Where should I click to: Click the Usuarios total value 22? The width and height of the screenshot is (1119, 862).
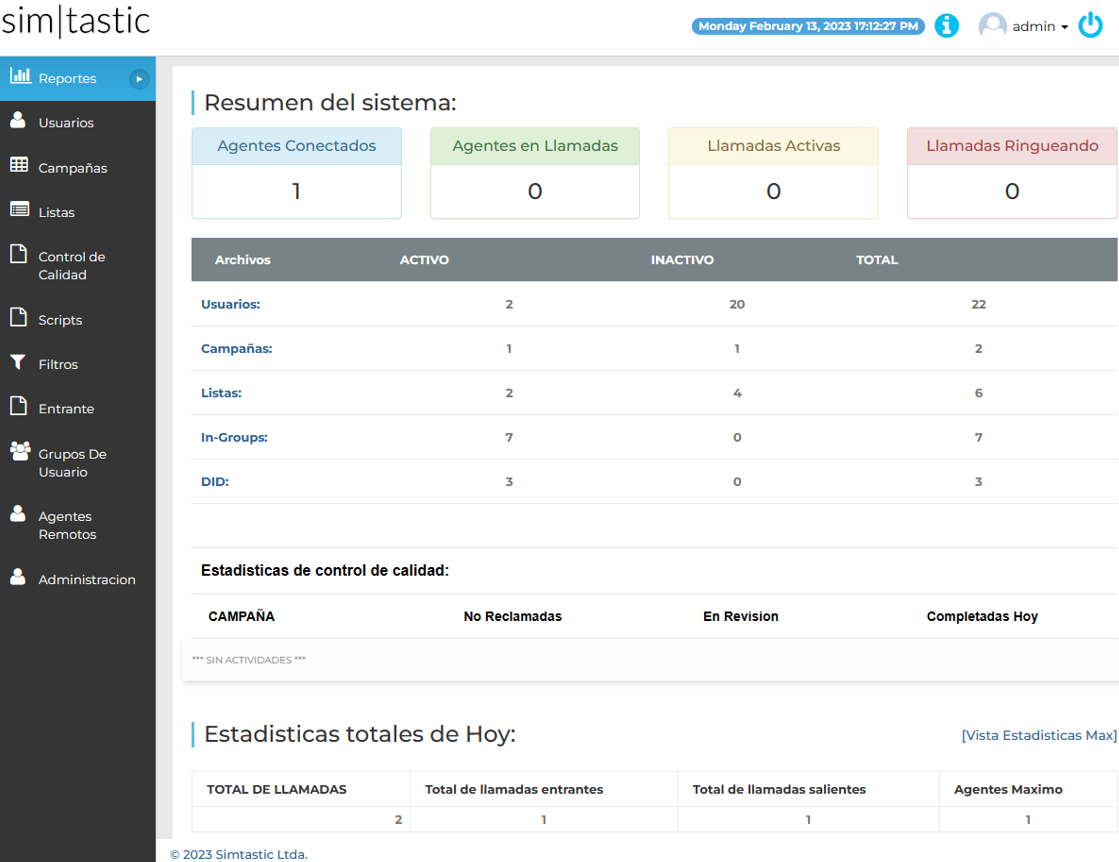tap(978, 304)
